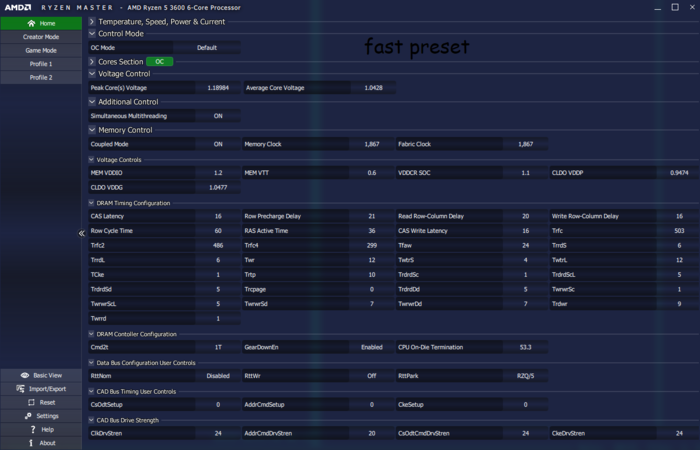This screenshot has height=450, width=700.
Task: Click the Import/Export icon
Action: tap(21, 389)
